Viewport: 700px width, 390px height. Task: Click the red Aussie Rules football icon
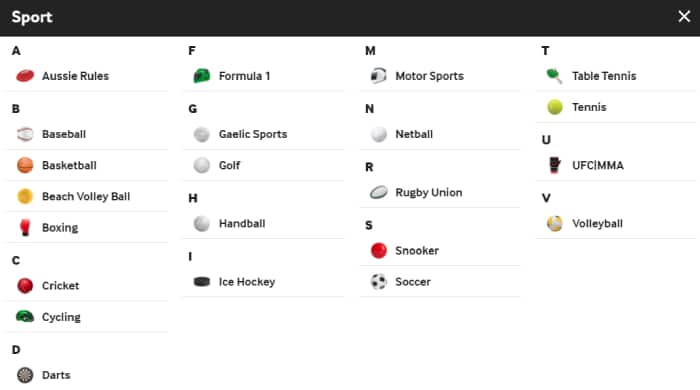pyautogui.click(x=25, y=76)
